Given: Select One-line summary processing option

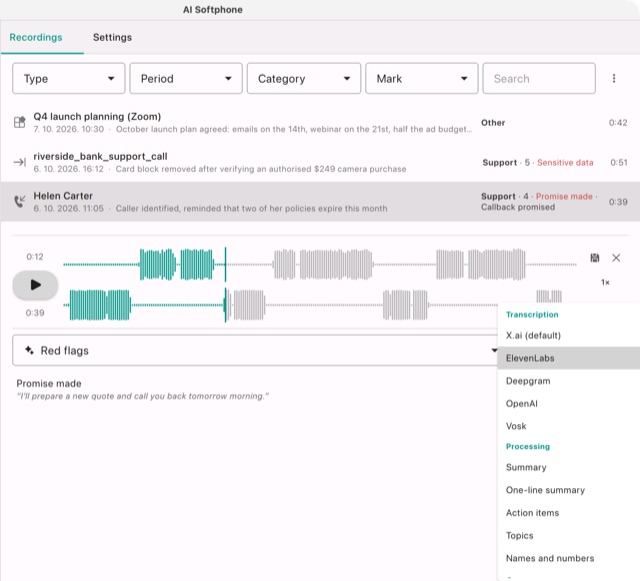Looking at the screenshot, I should click(569, 490).
